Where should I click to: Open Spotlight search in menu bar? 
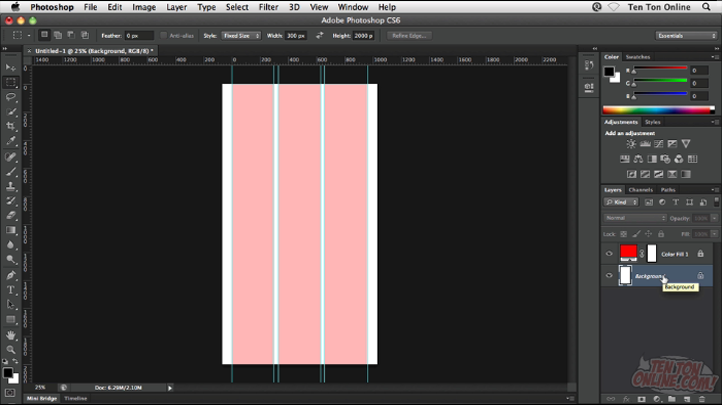point(706,7)
